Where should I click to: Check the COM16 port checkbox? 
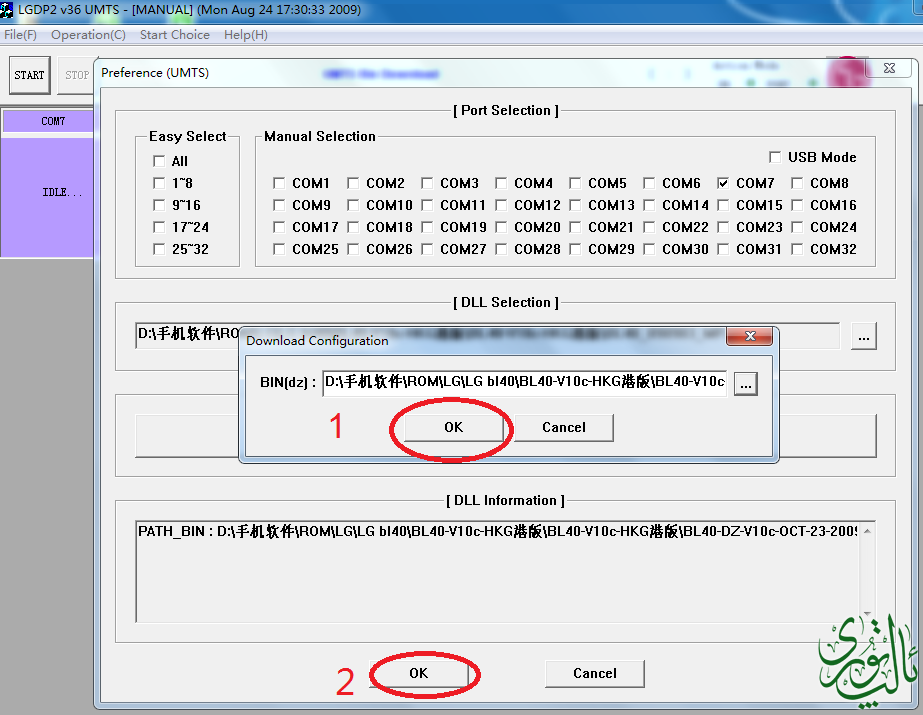pyautogui.click(x=797, y=205)
